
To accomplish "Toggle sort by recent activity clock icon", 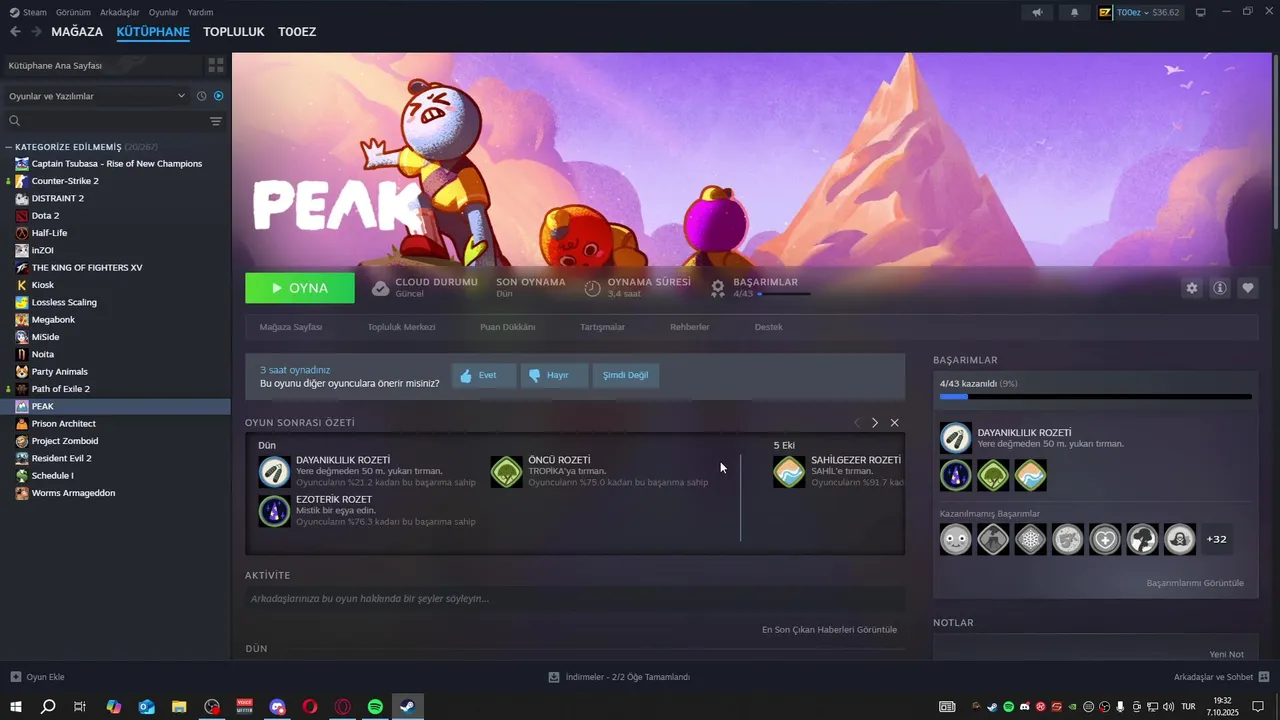I will click(x=202, y=96).
